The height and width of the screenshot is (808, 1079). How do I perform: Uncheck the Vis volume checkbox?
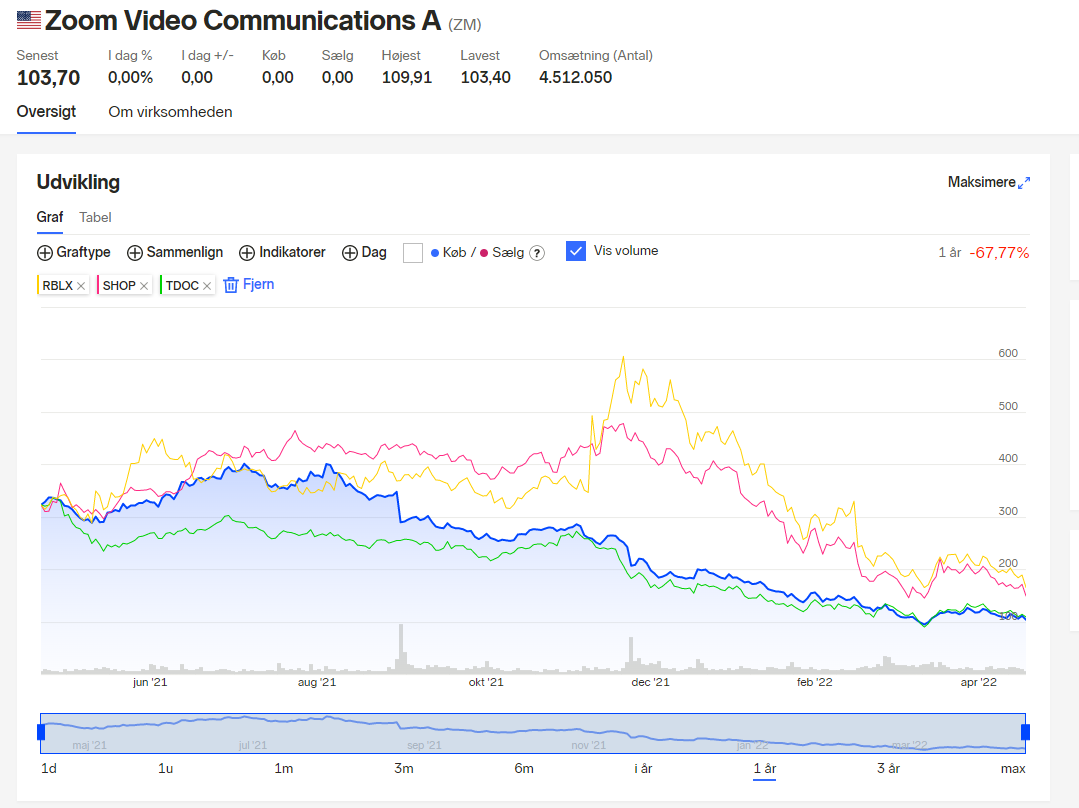coord(576,251)
